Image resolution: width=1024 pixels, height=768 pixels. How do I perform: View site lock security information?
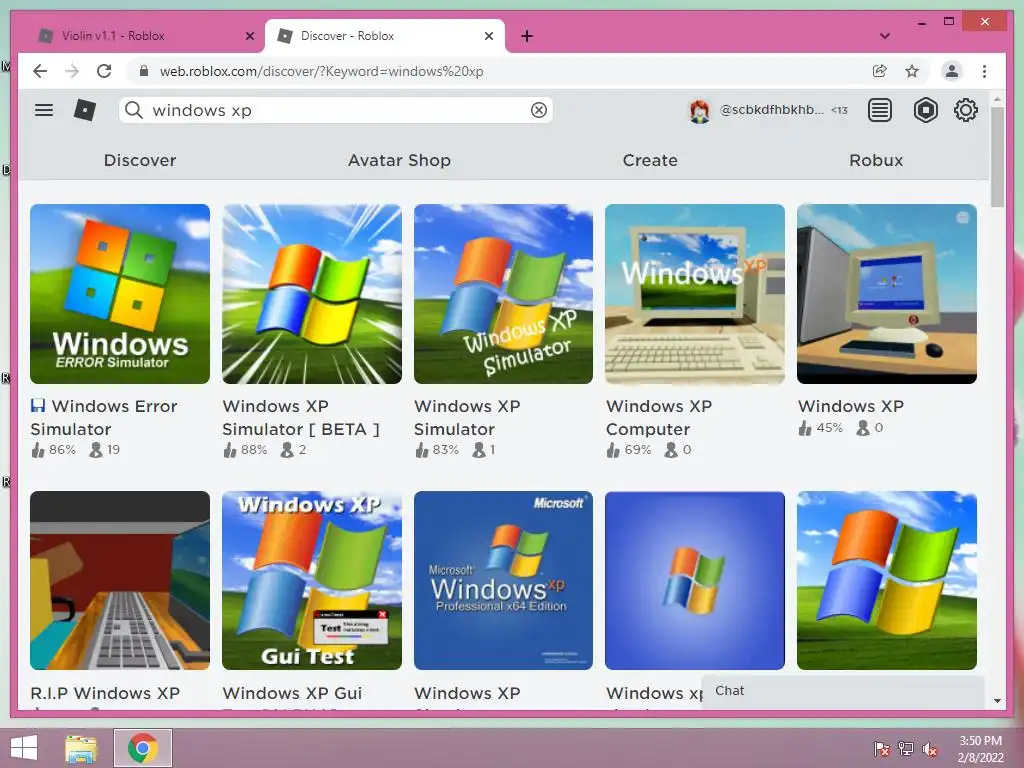pos(144,71)
